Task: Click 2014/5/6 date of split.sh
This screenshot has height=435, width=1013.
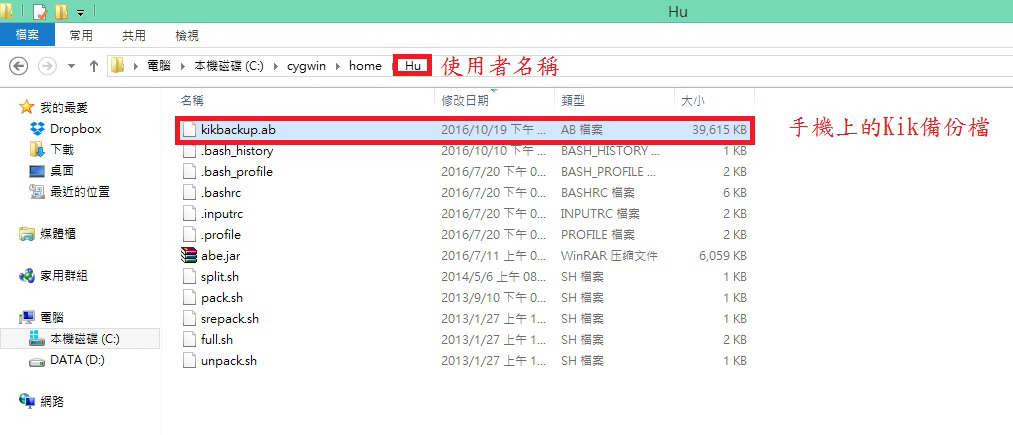Action: pos(494,277)
